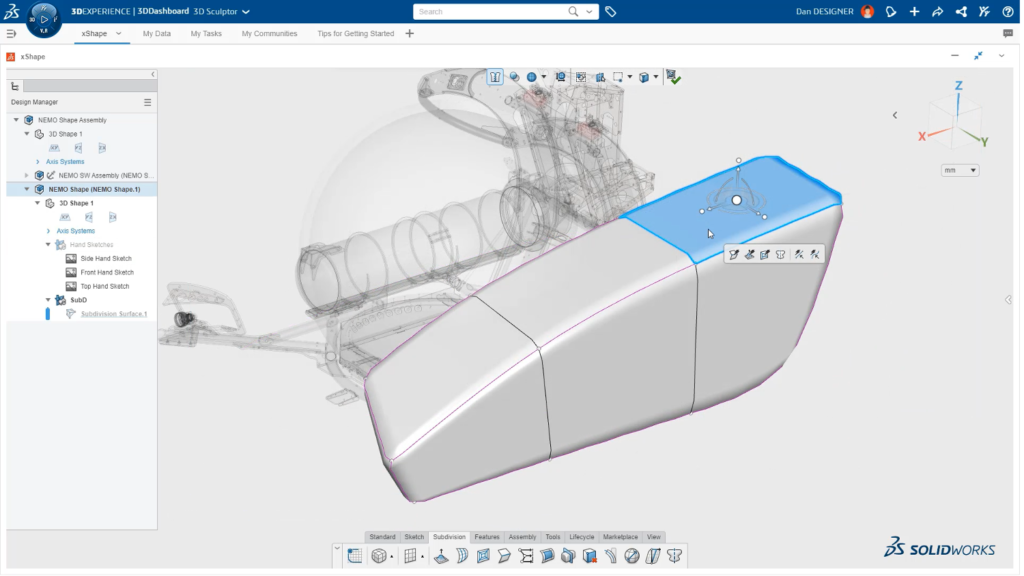Select the box primitive tool on Subdivision toolbar
1024x576 pixels.
(x=380, y=556)
